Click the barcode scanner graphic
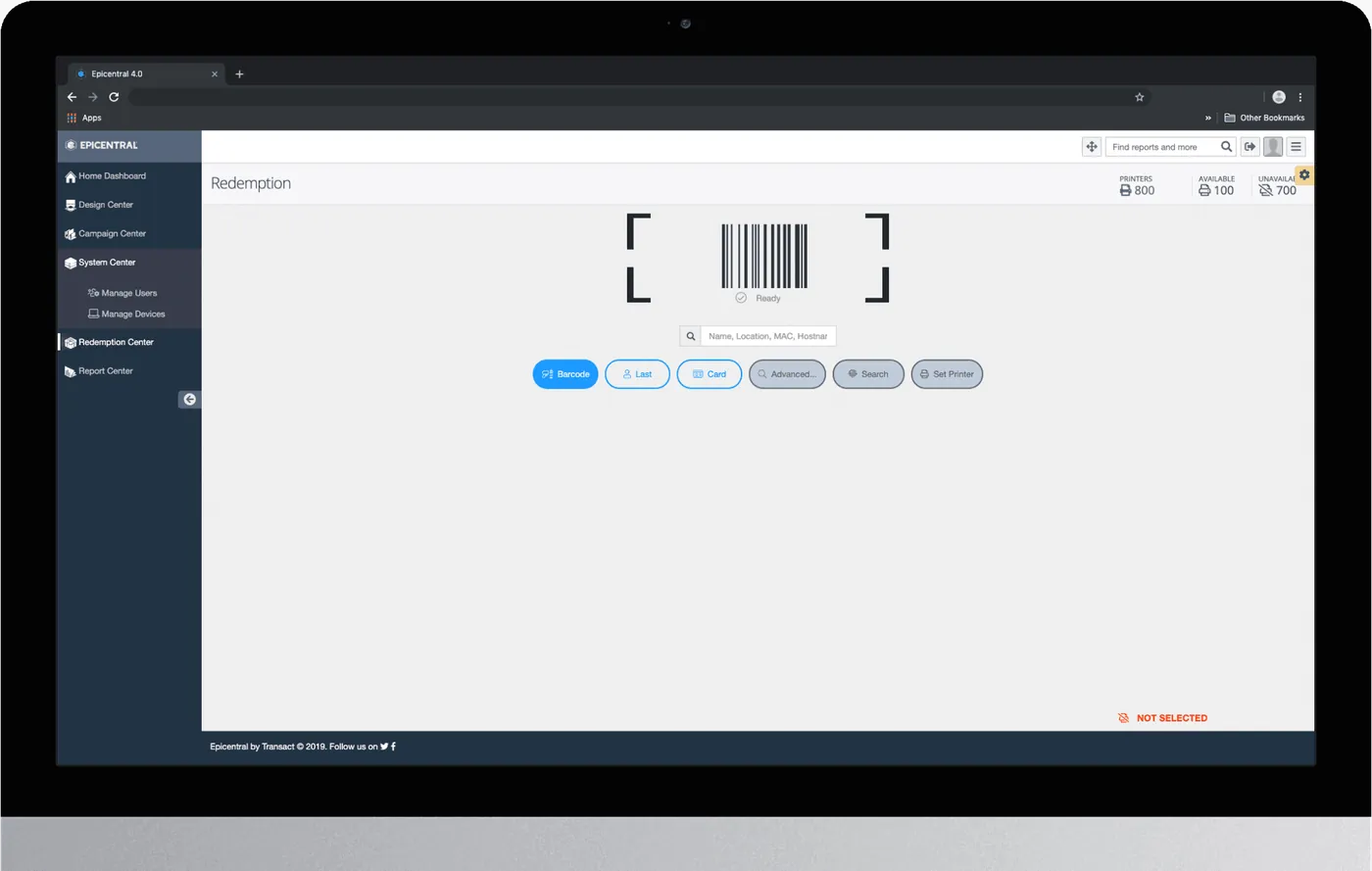Viewport: 1372px width, 871px height. tap(764, 256)
